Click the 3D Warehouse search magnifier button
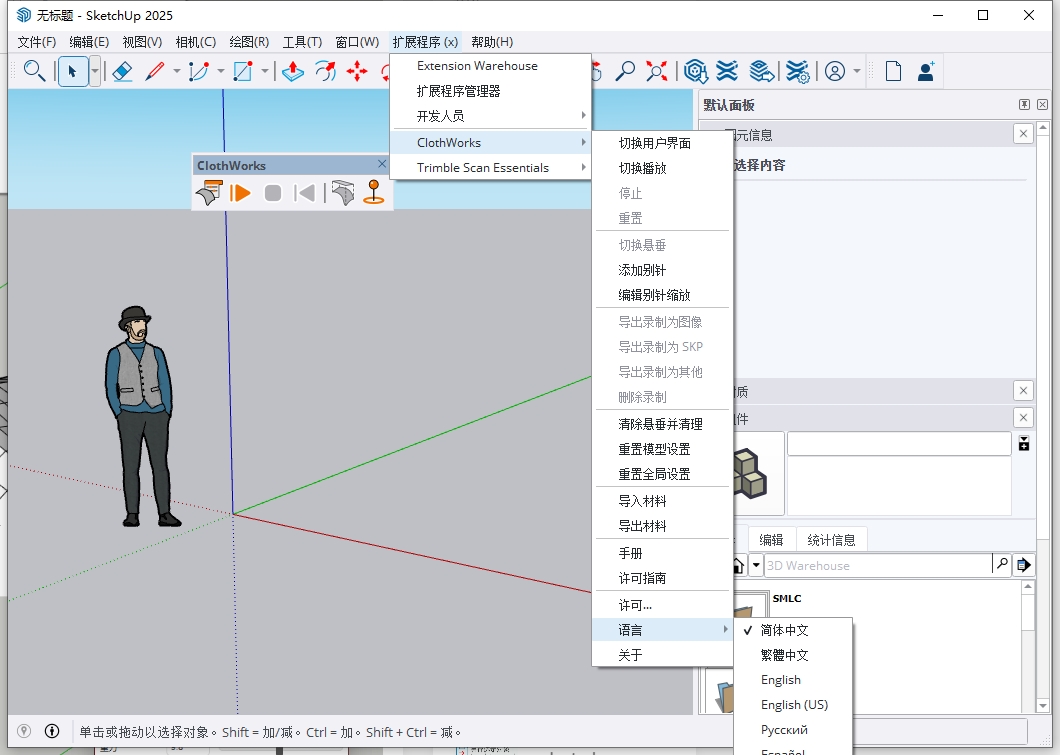Viewport: 1060px width, 755px height. click(1002, 564)
